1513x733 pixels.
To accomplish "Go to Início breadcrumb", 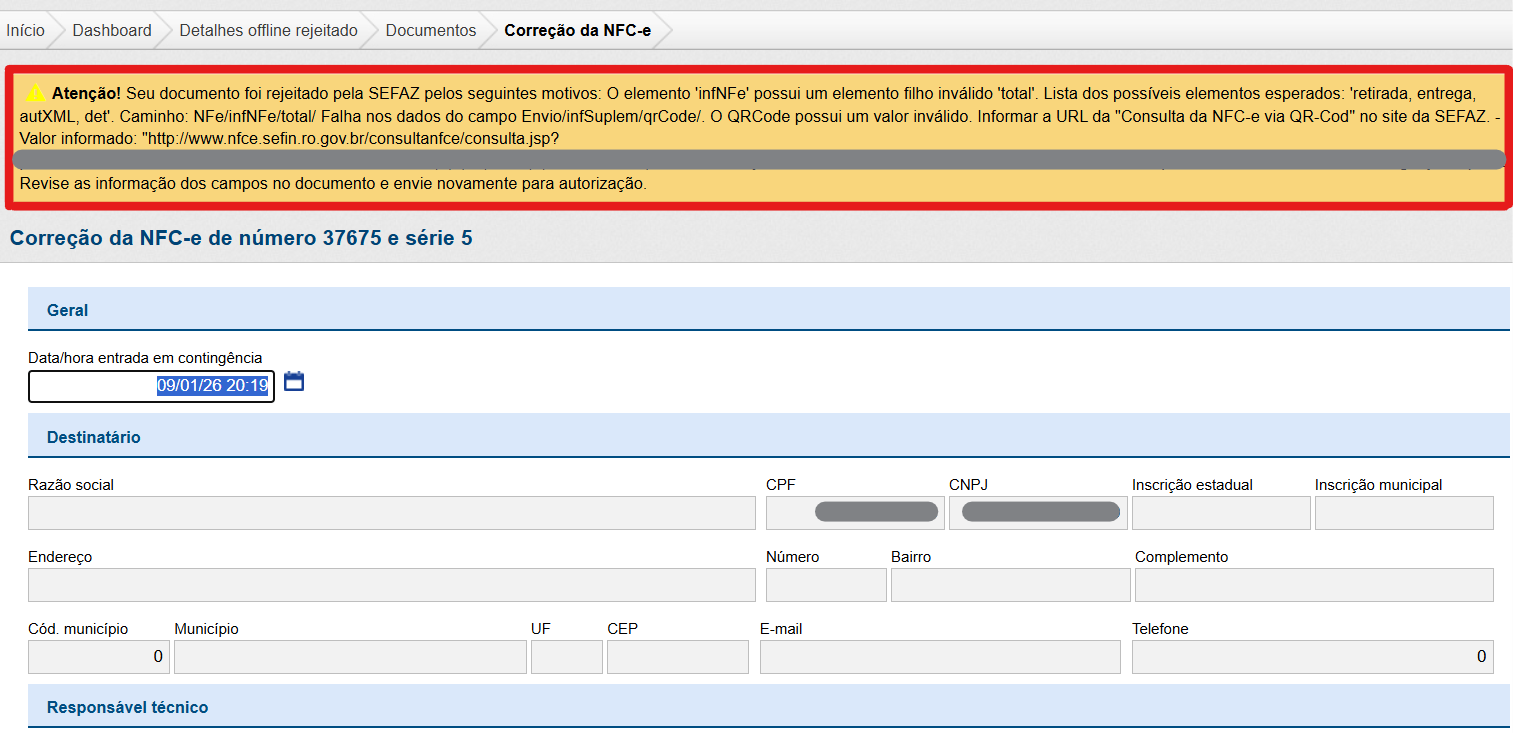I will pos(25,30).
